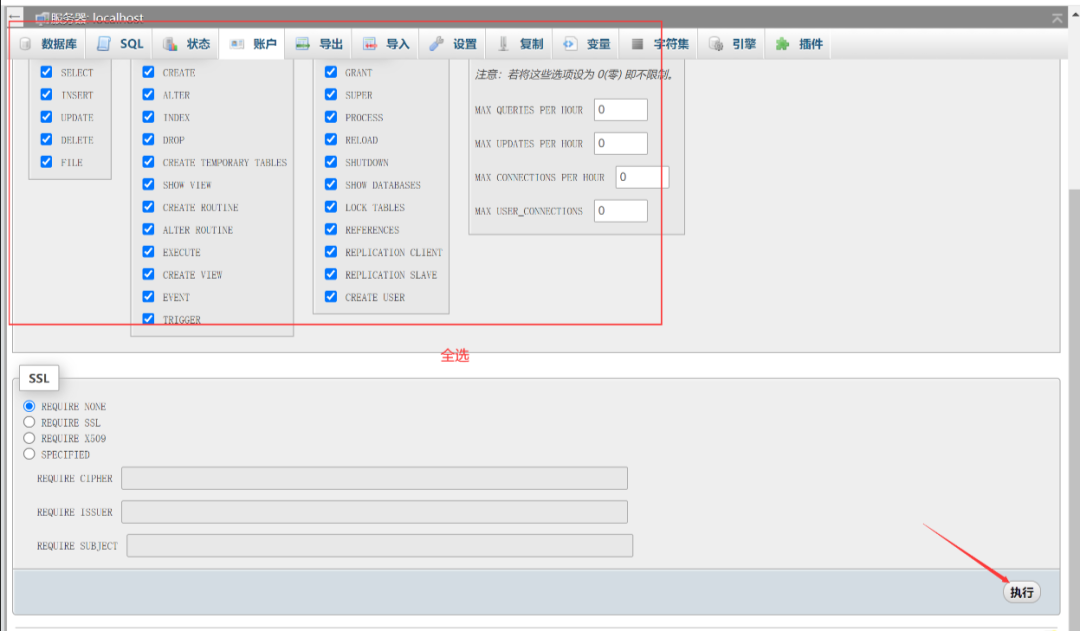The image size is (1080, 631).
Task: Click the 执行 (Go) button
Action: coord(1021,592)
